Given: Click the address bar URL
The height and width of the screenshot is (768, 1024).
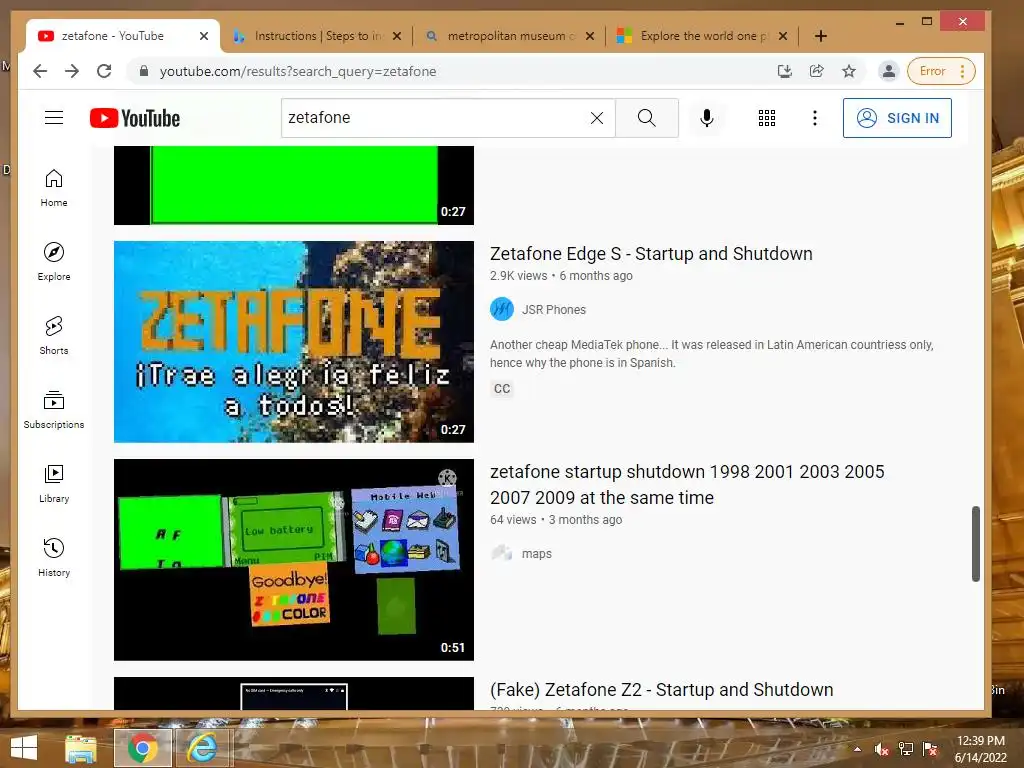Looking at the screenshot, I should pyautogui.click(x=298, y=71).
